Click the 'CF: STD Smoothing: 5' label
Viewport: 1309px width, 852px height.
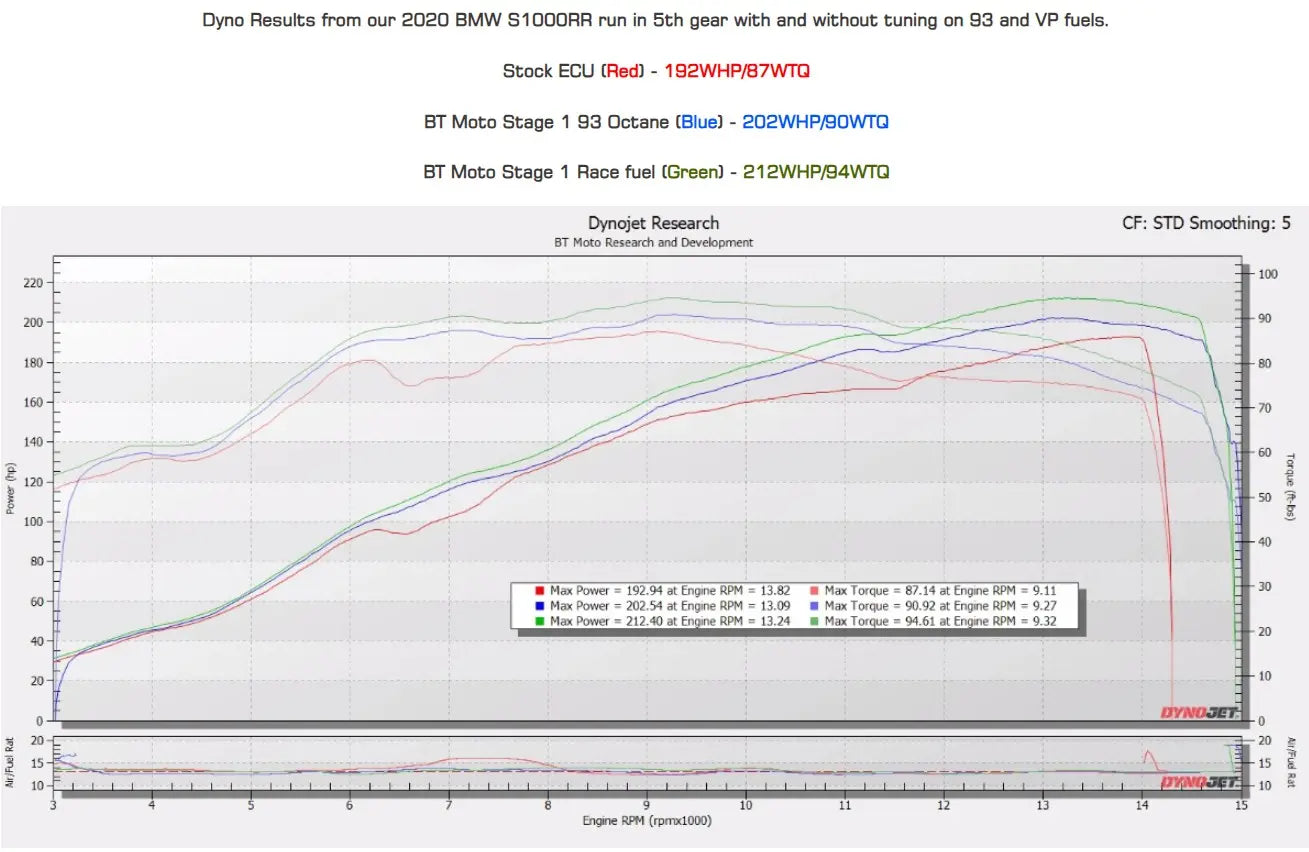tap(1206, 223)
